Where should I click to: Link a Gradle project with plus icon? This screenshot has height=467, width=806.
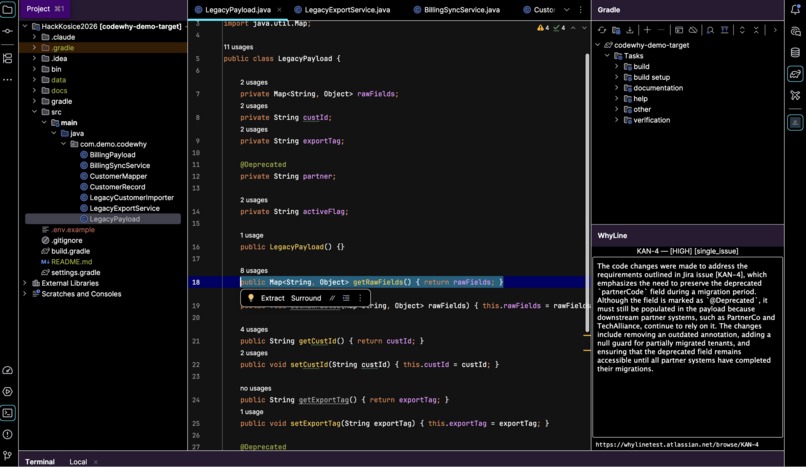click(647, 30)
